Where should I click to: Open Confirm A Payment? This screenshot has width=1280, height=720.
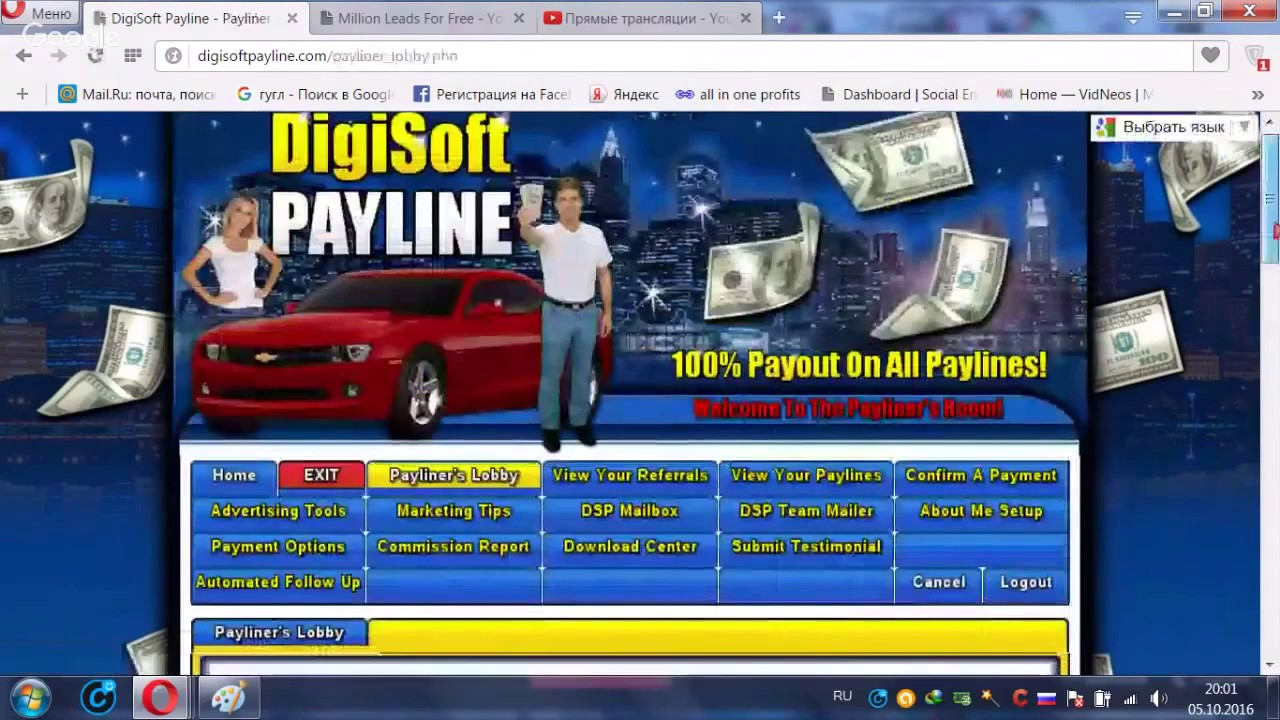pyautogui.click(x=981, y=475)
